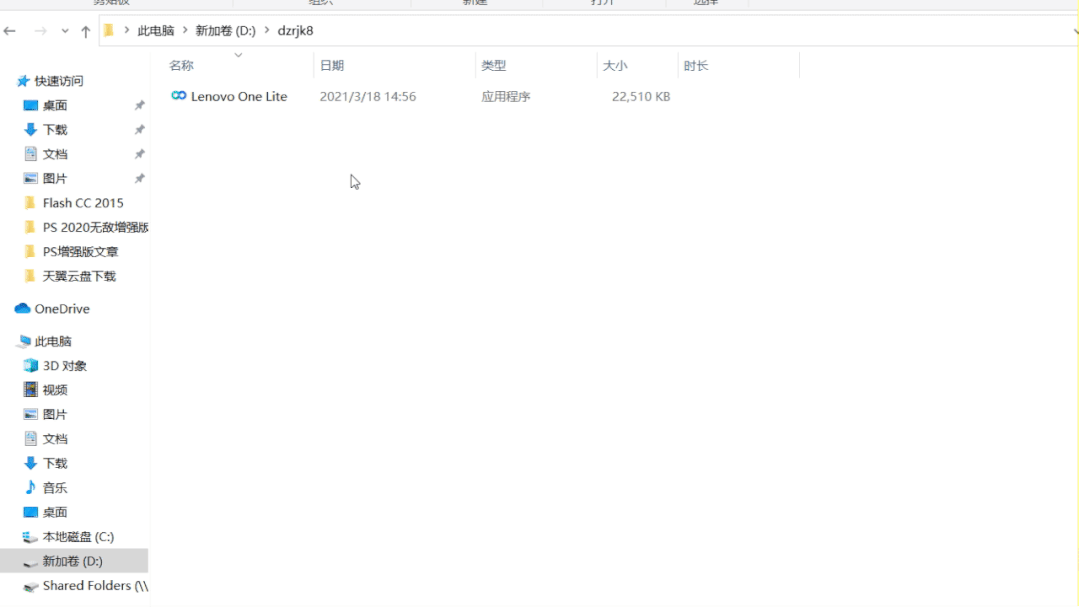Open 3D 对象 under 此电脑

tap(65, 365)
